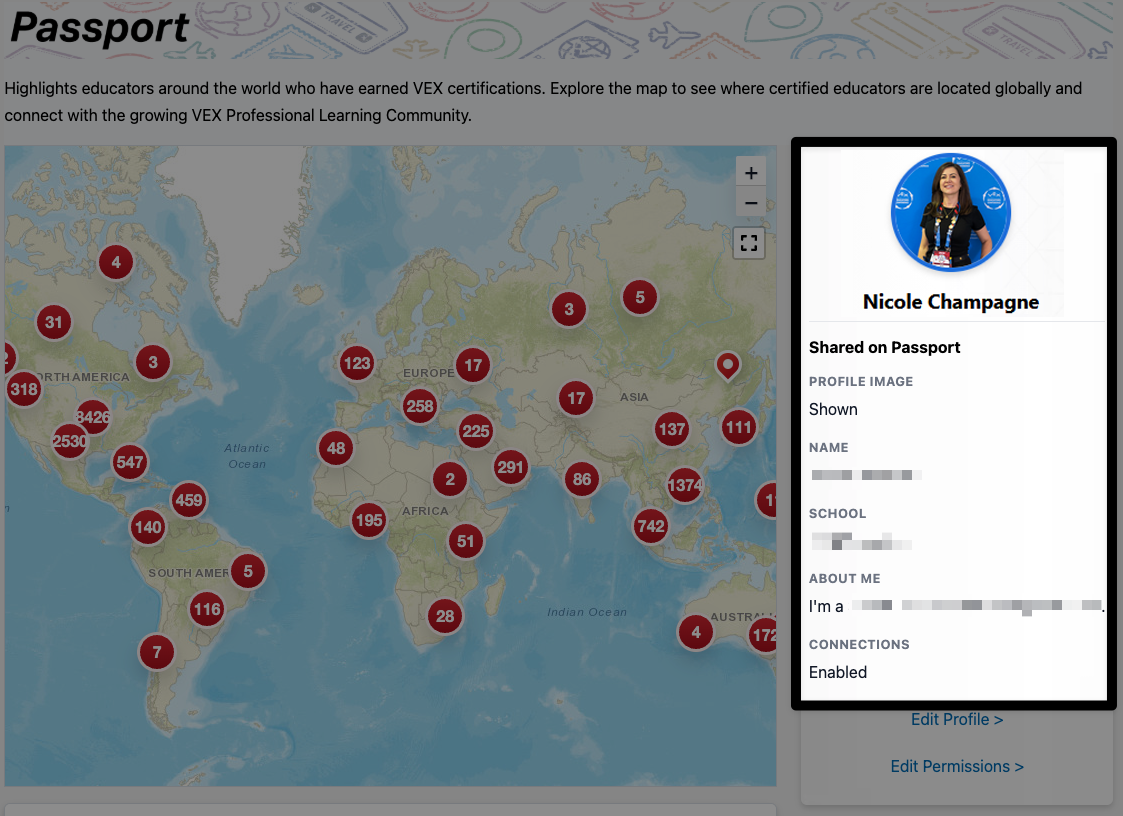Image resolution: width=1123 pixels, height=816 pixels.
Task: Click the Nicole Champagne name heading
Action: coord(950,302)
